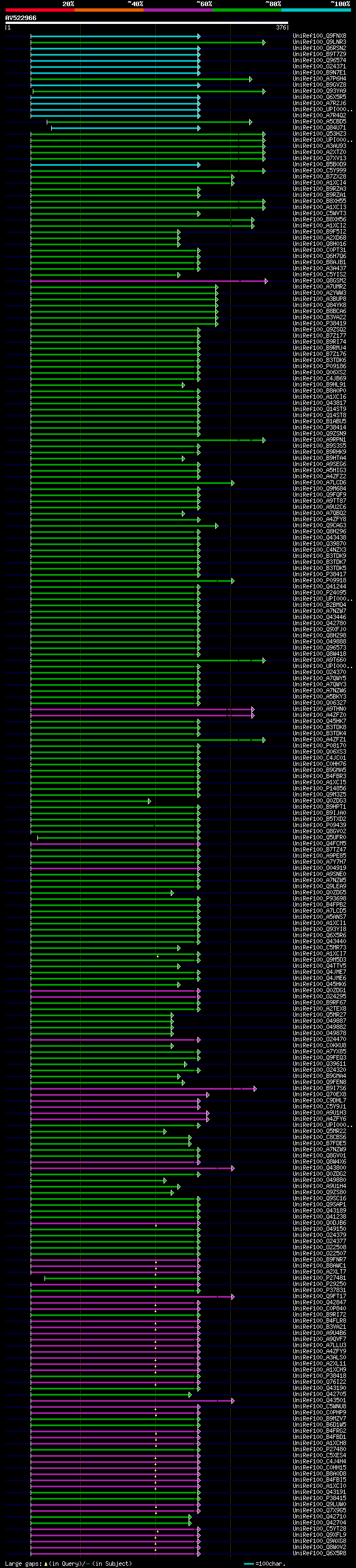Viewport: 356px width, 1568px height.
Task: Select the UniRef100_Q6X5R5 label
Action: 319,97
